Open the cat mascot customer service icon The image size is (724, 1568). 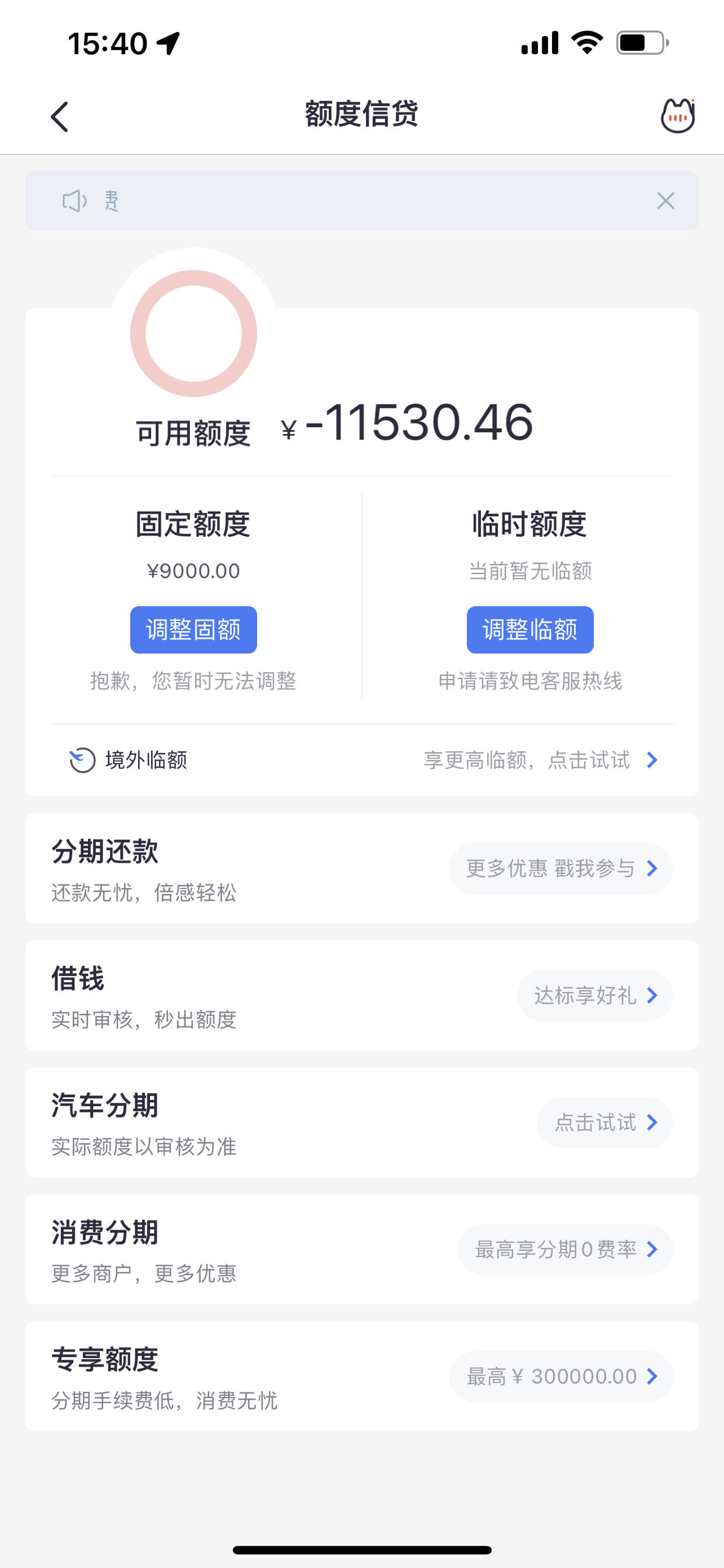click(678, 116)
